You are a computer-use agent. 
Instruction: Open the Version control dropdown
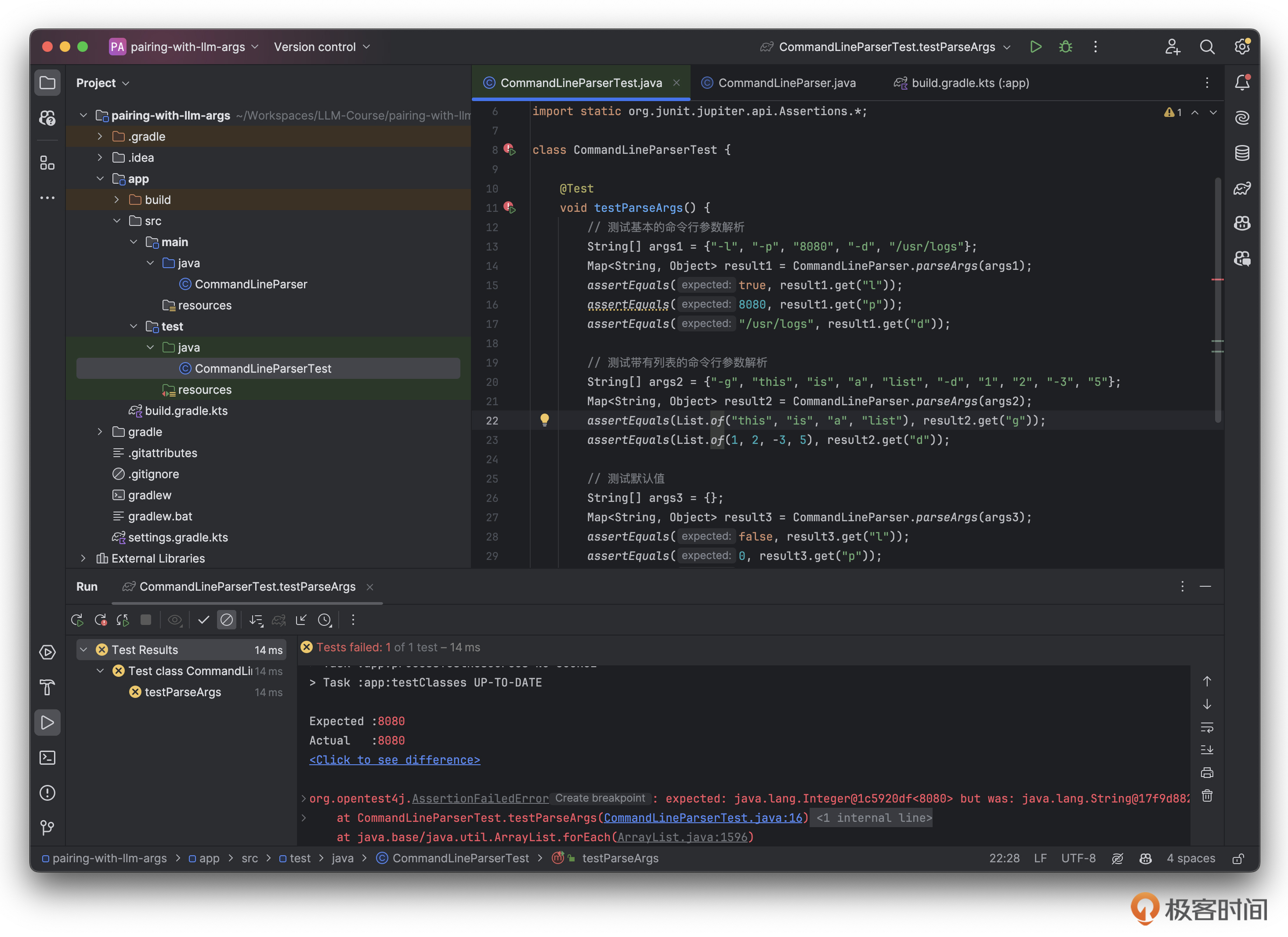point(322,47)
